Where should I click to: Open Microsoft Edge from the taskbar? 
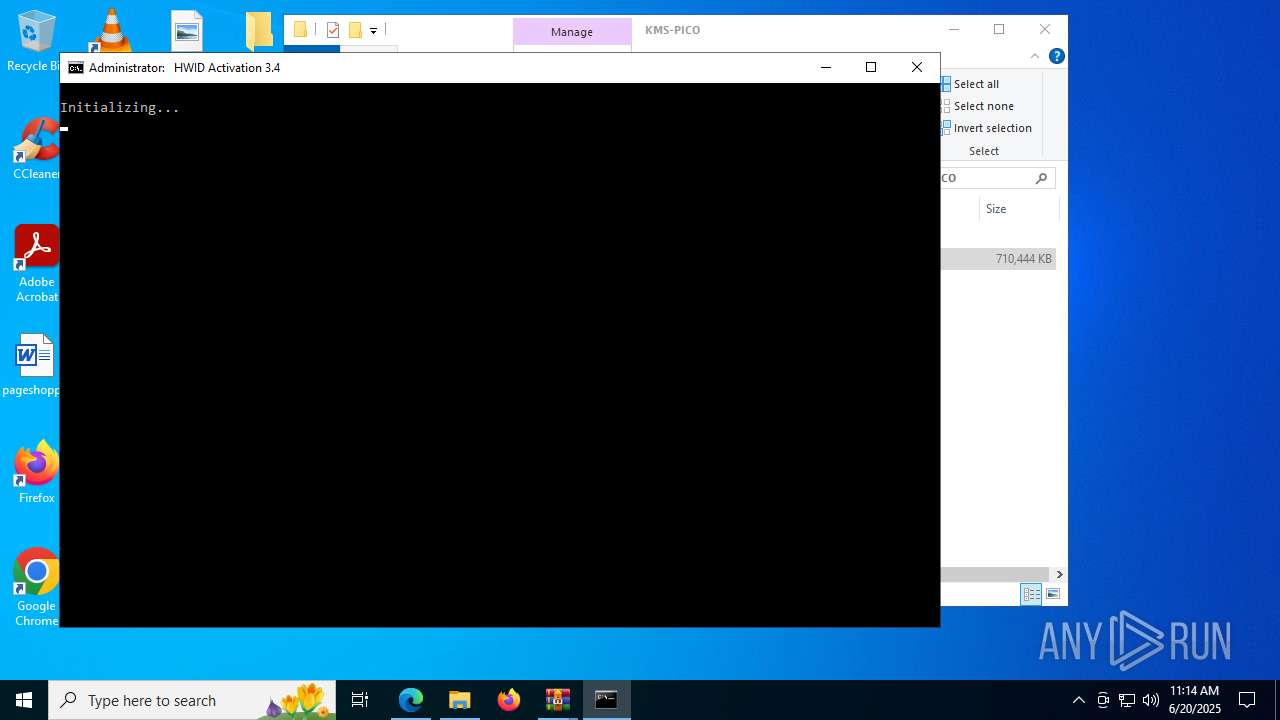(x=411, y=700)
